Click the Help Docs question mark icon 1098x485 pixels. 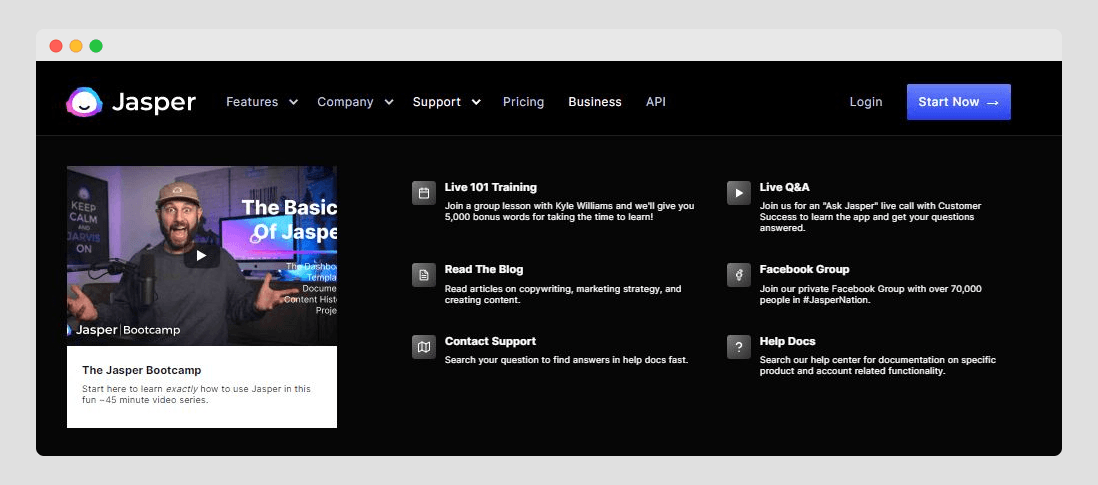pyautogui.click(x=739, y=347)
